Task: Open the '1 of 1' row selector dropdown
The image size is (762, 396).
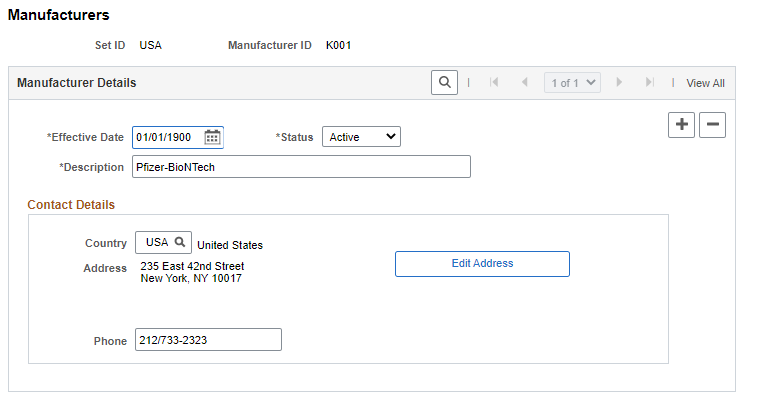Action: [572, 83]
